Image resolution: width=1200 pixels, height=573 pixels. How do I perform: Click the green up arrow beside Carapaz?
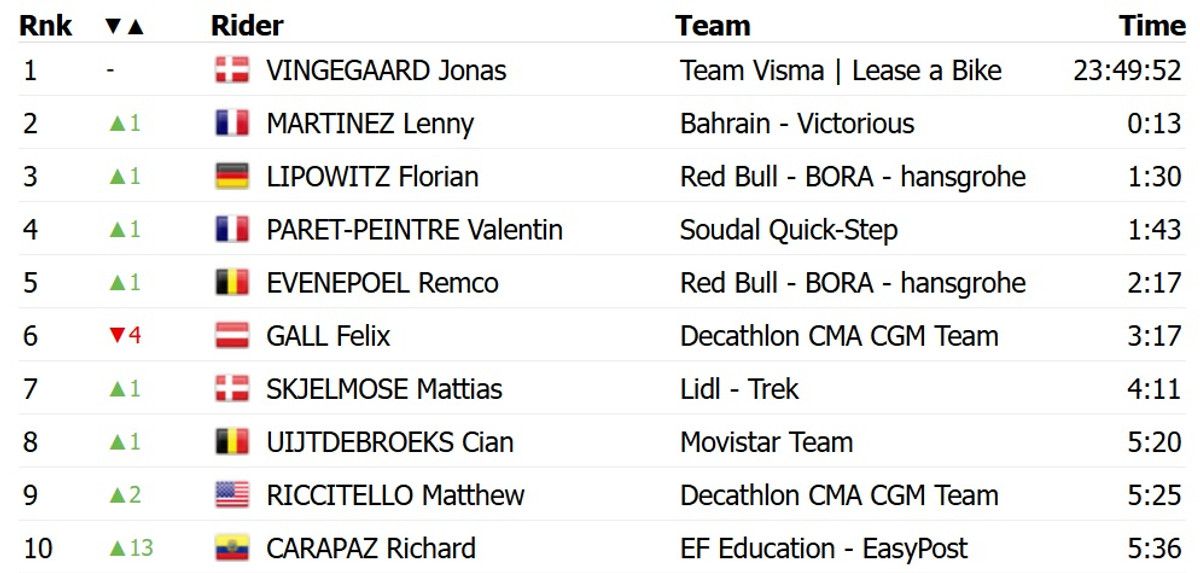(118, 548)
